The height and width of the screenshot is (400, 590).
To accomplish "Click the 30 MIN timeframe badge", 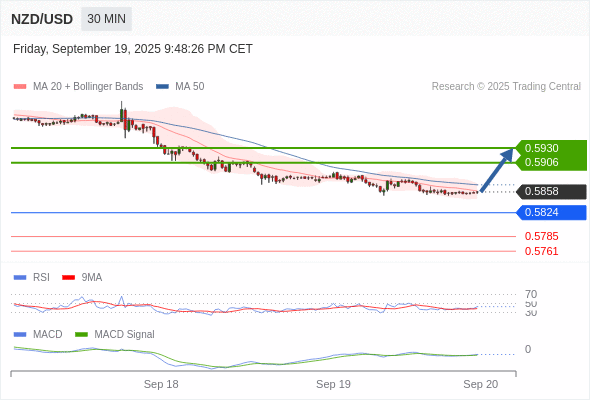I will pos(106,19).
